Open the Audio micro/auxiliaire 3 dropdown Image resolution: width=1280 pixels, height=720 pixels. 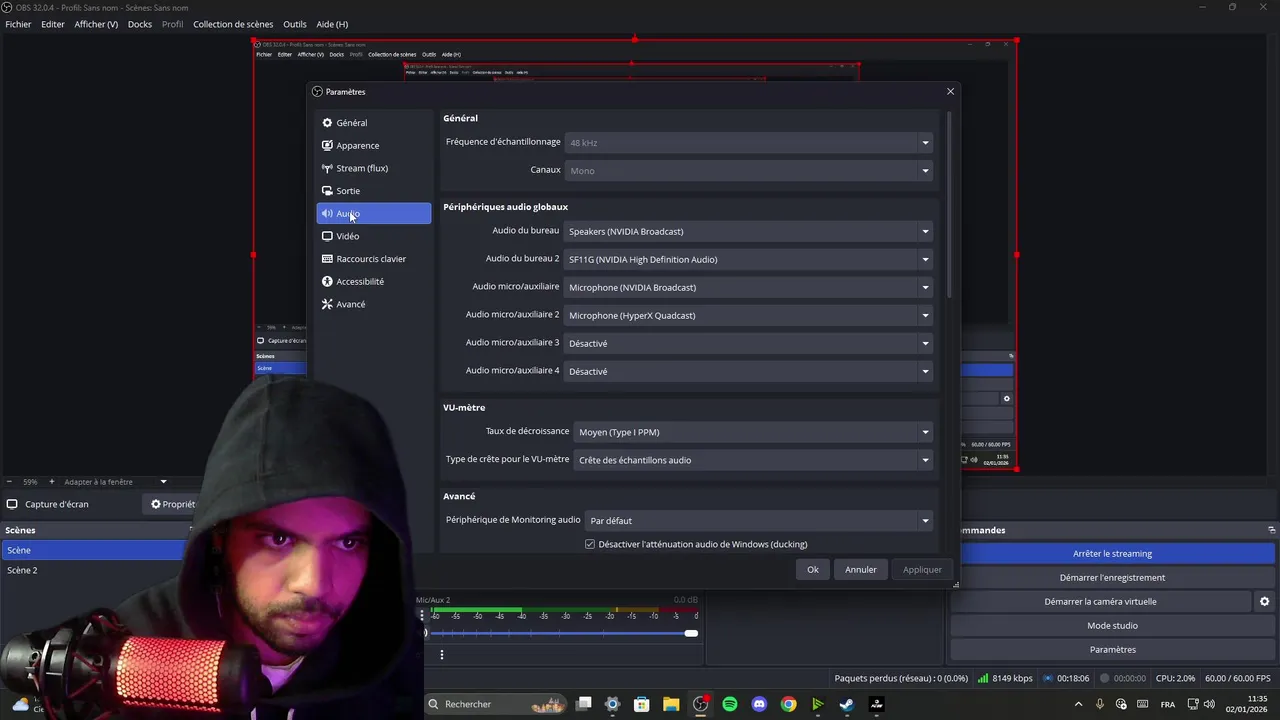tap(748, 343)
